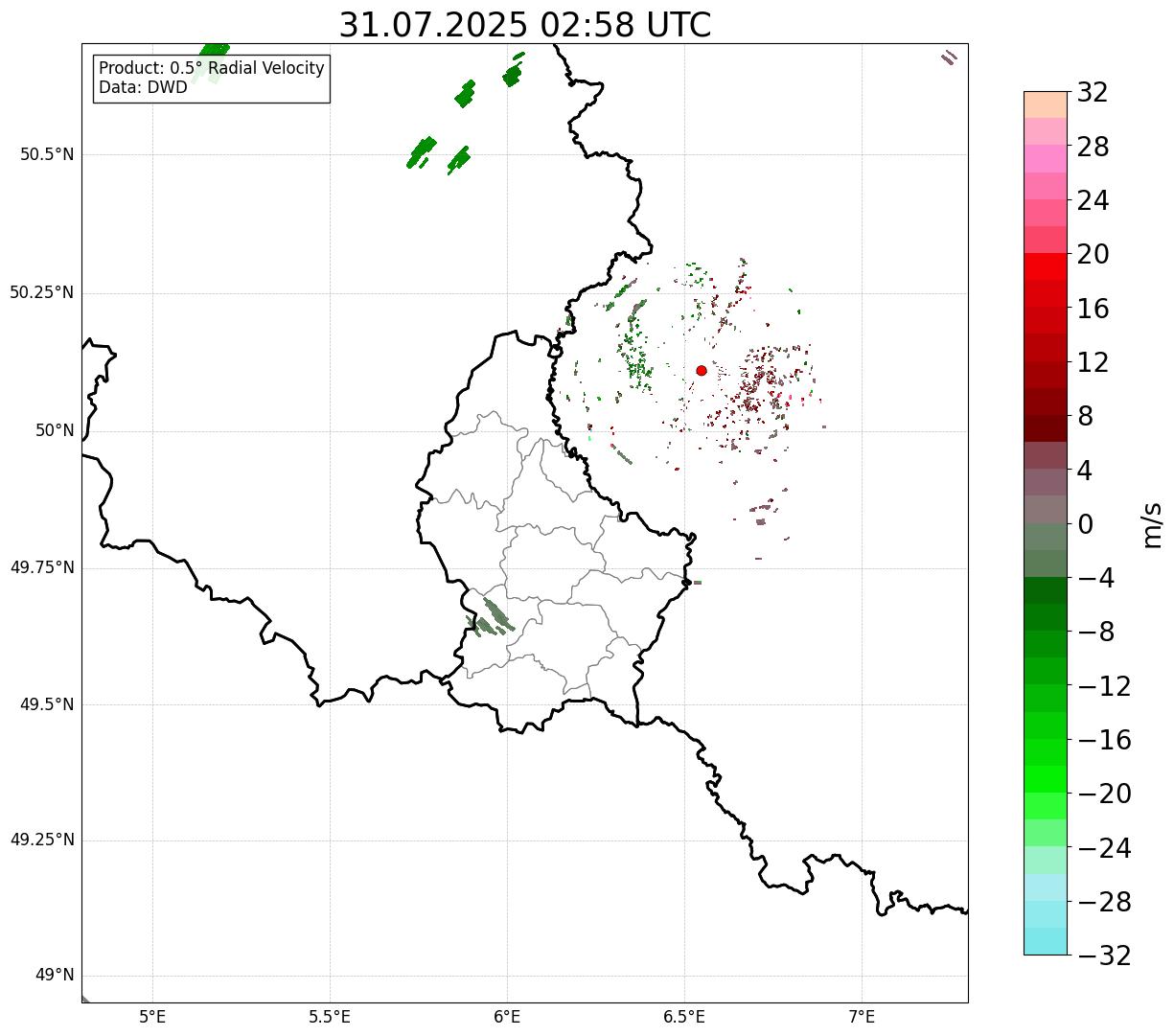Select the red radar site marker dot
Viewport: 1174px width, 1036px height.
point(702,371)
